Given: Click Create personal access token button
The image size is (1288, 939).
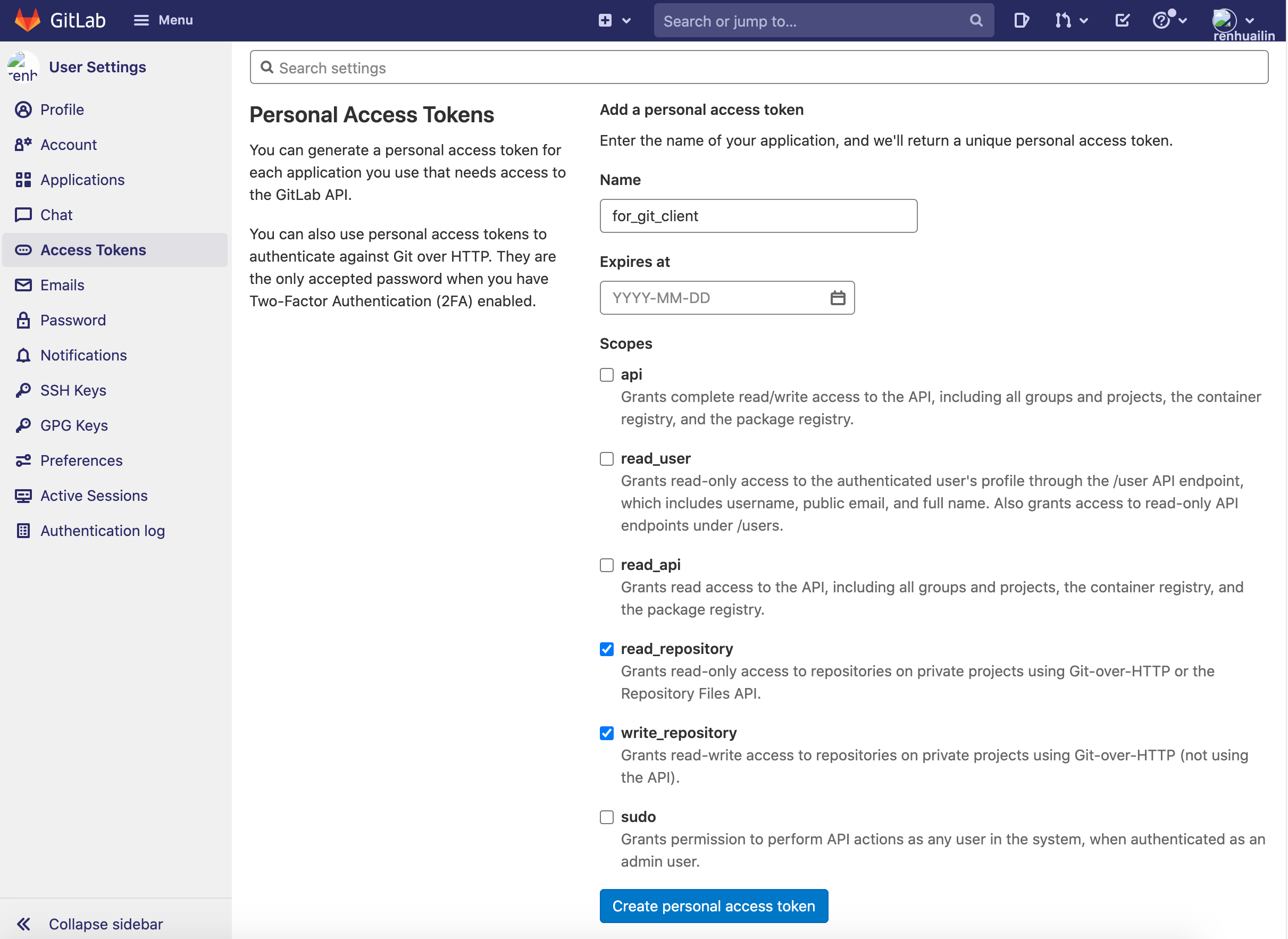Looking at the screenshot, I should click(714, 906).
